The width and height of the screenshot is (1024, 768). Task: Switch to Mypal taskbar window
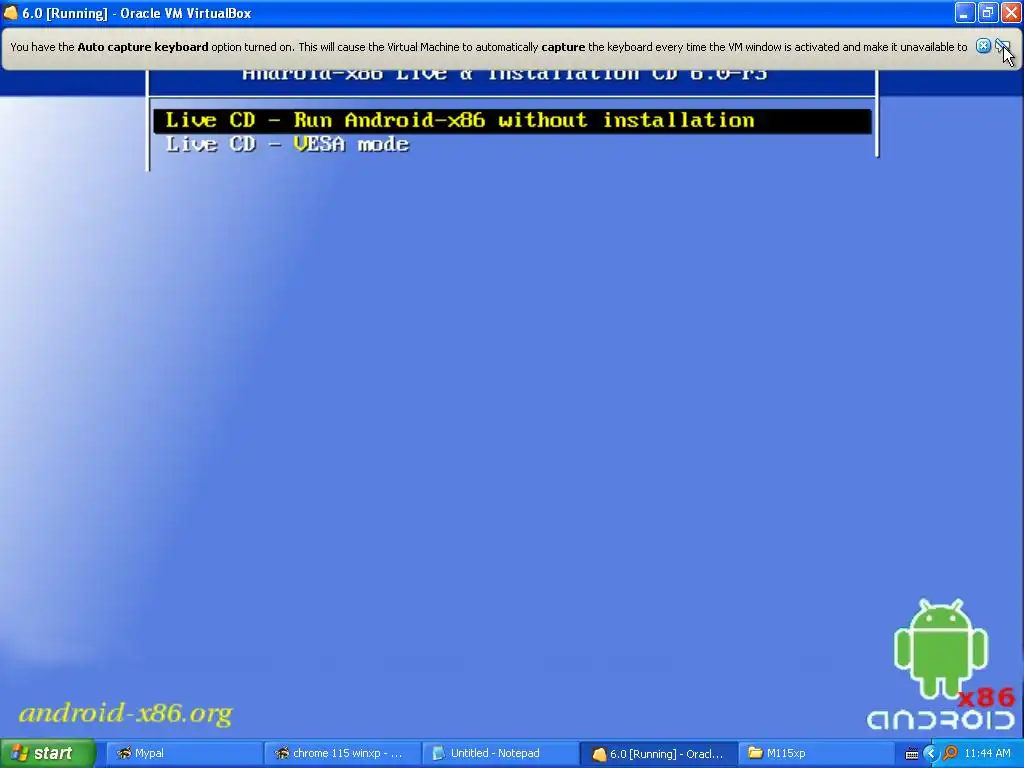[184, 754]
